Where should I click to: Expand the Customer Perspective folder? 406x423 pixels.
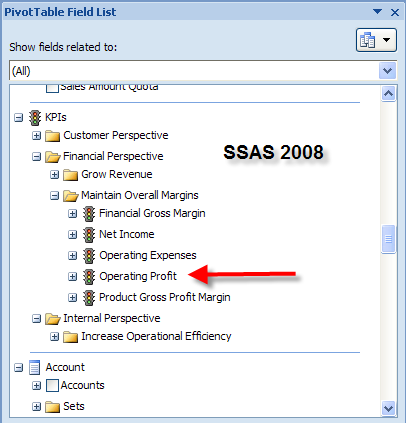[36, 136]
